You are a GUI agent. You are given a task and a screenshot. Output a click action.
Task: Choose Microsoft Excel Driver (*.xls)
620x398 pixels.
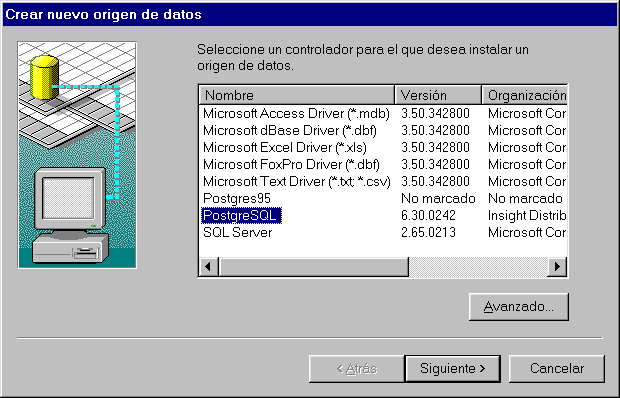(285, 147)
